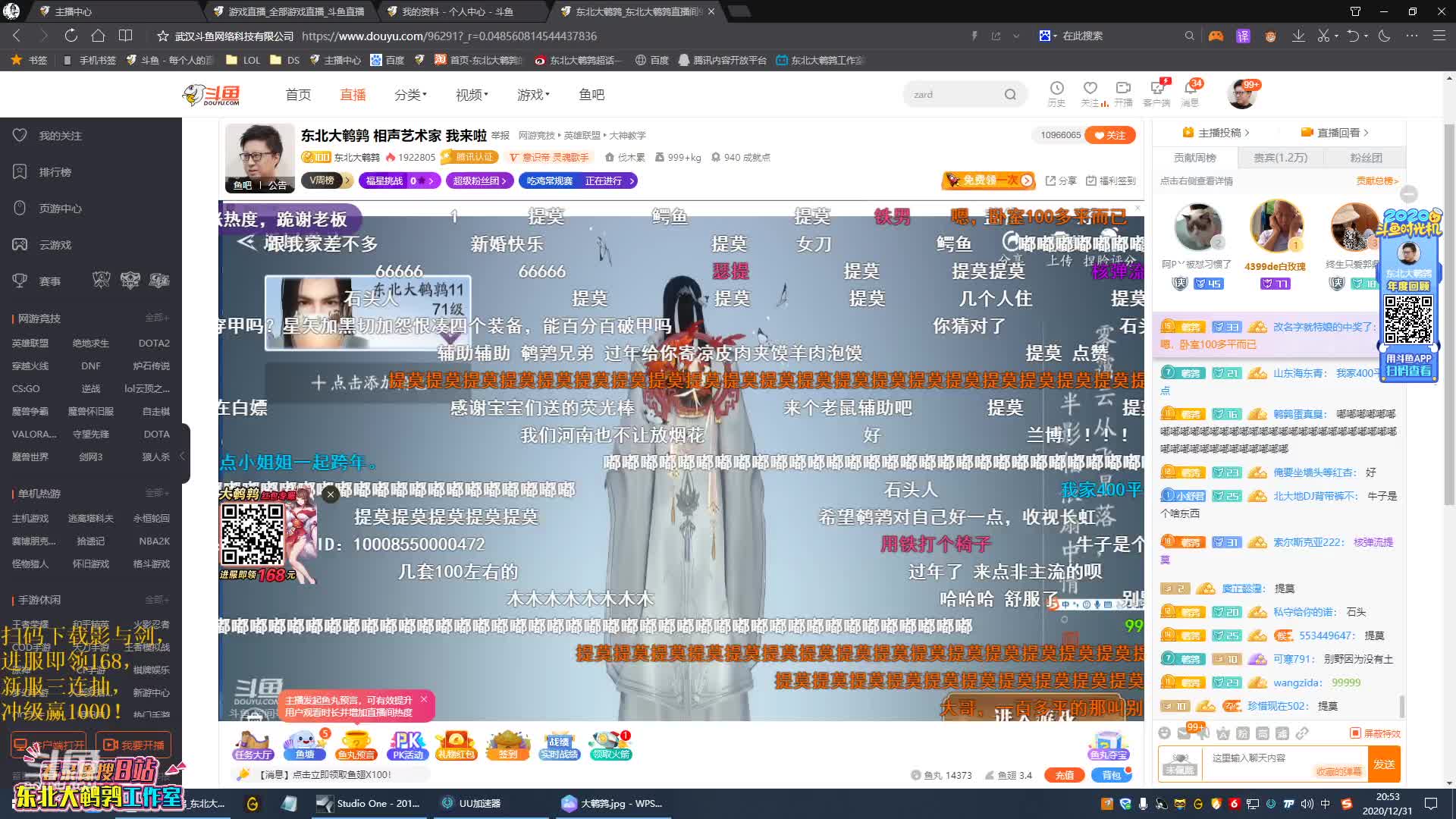This screenshot has width=1456, height=819.
Task: Click the 充值 recharge button
Action: point(1065,775)
